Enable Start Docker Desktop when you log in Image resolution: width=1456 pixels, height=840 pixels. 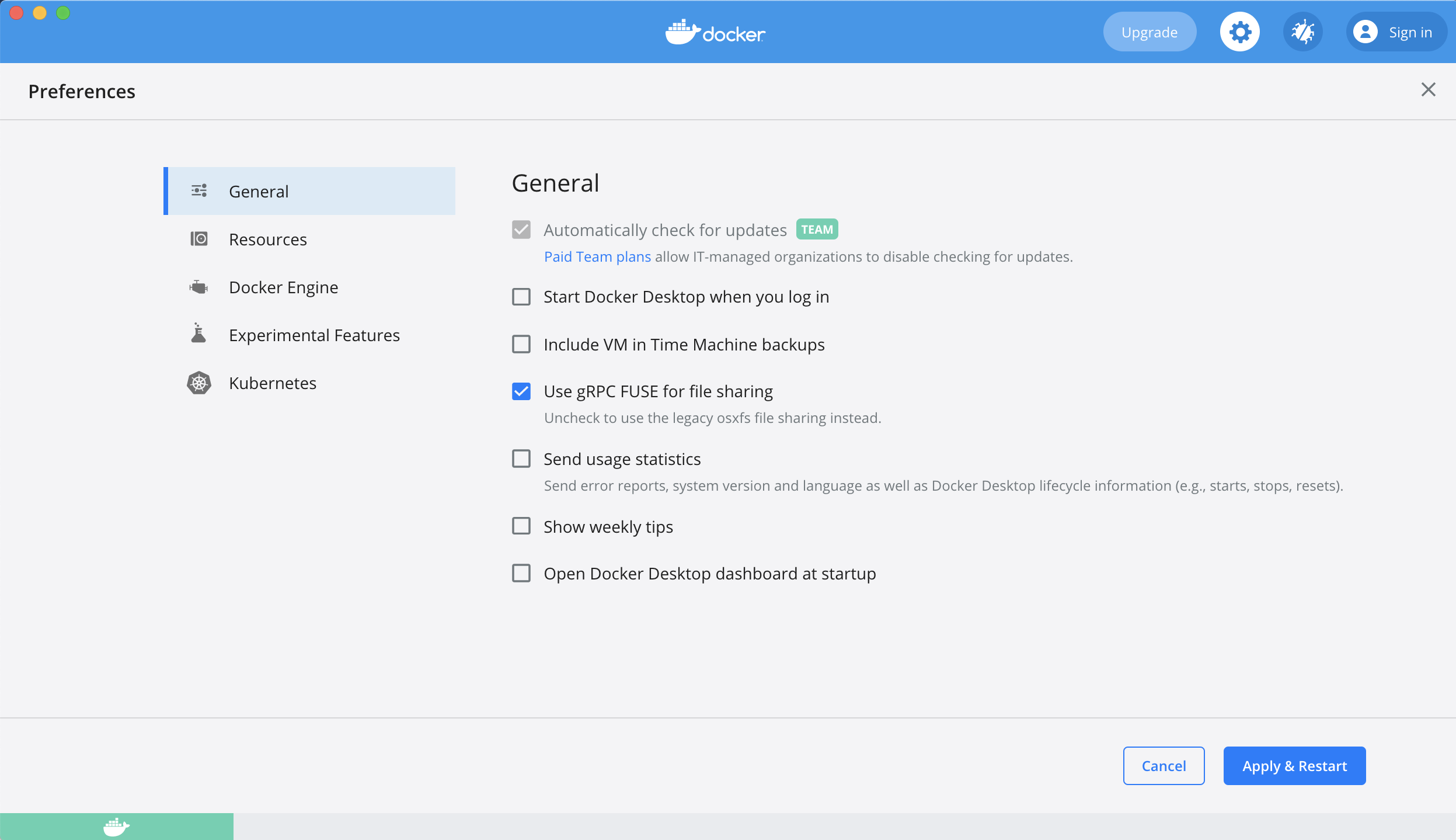(521, 297)
